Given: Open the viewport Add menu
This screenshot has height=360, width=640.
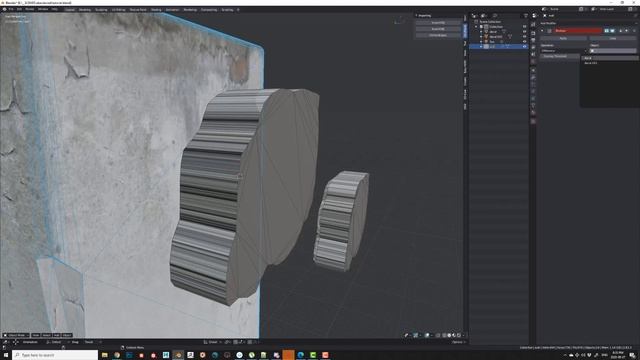Looking at the screenshot, I should coord(56,335).
